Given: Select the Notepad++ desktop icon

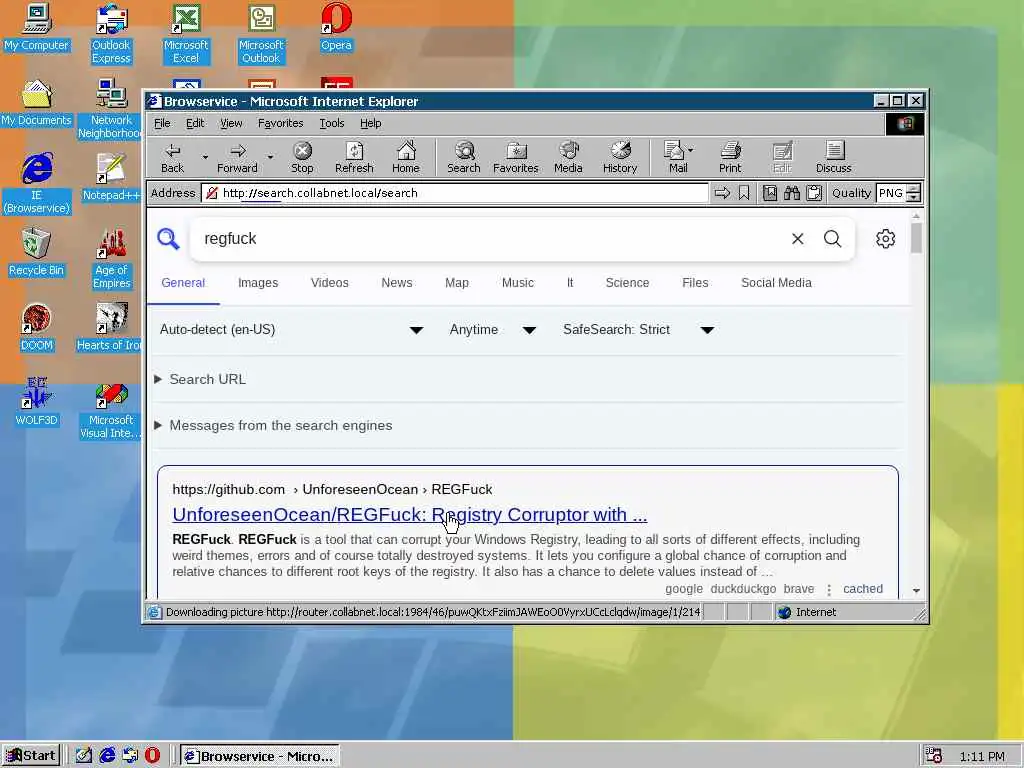Looking at the screenshot, I should click(112, 177).
